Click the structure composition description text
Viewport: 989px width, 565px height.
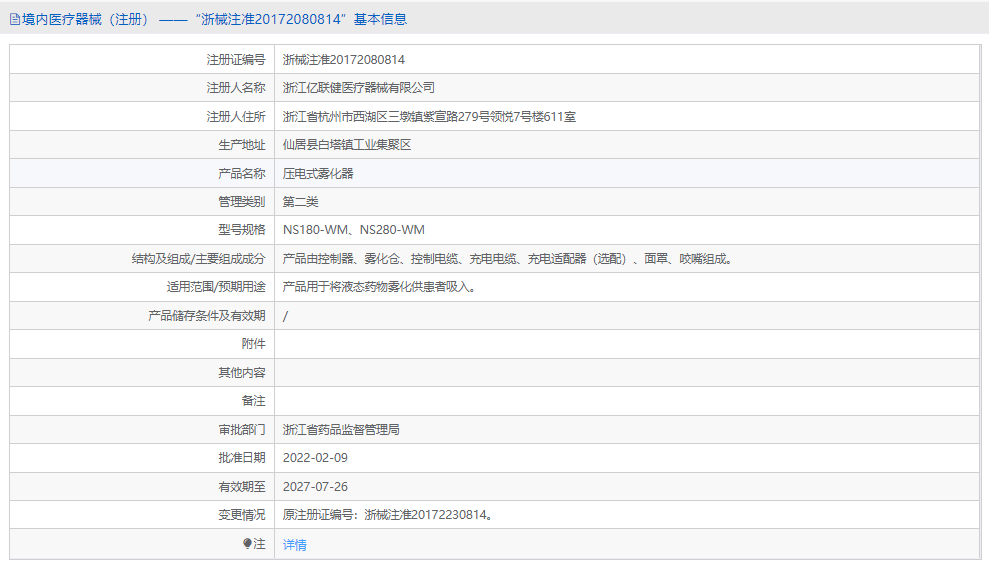(508, 259)
